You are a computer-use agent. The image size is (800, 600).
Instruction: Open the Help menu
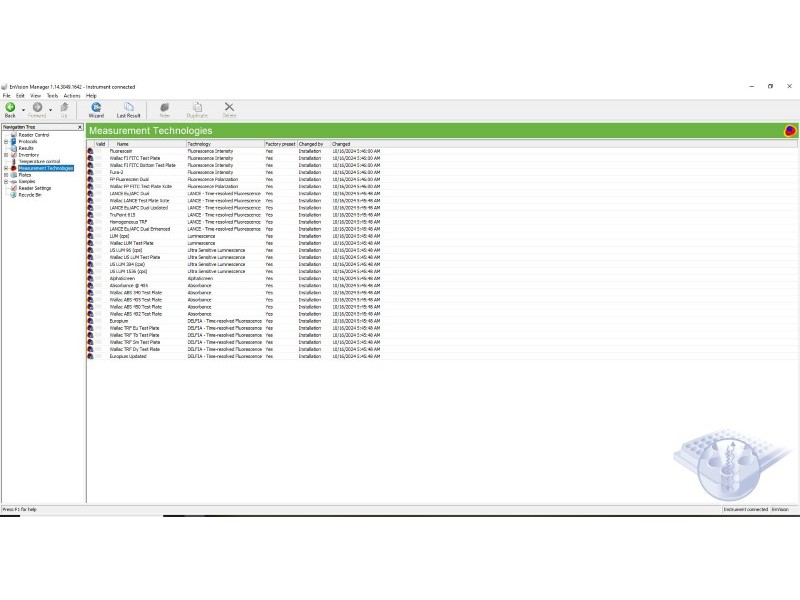[x=91, y=95]
